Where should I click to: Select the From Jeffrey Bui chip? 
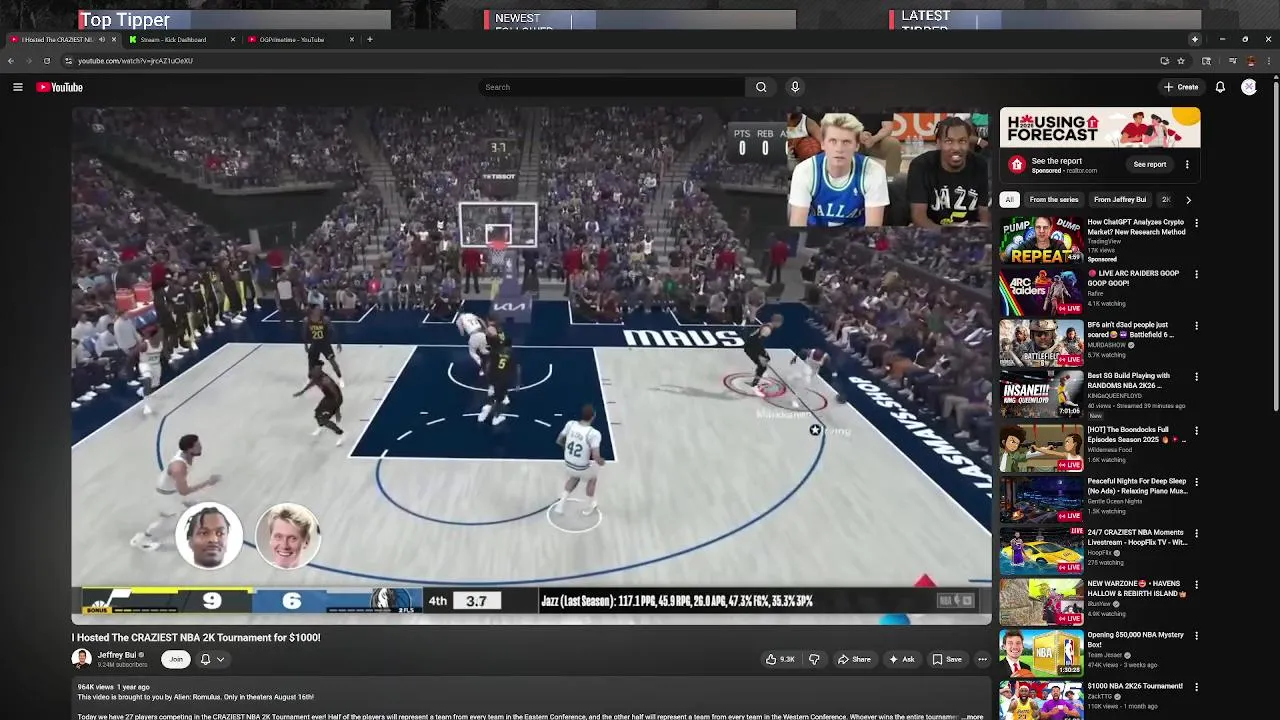point(1120,200)
